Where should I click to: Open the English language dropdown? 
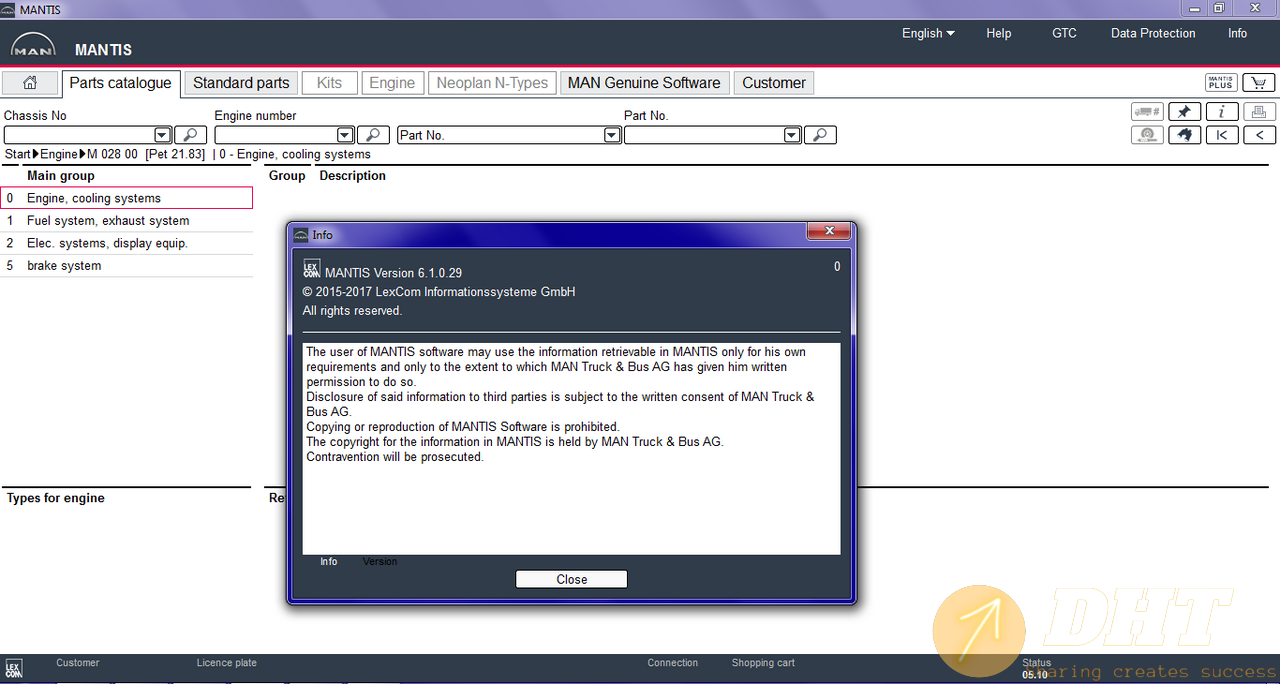928,33
